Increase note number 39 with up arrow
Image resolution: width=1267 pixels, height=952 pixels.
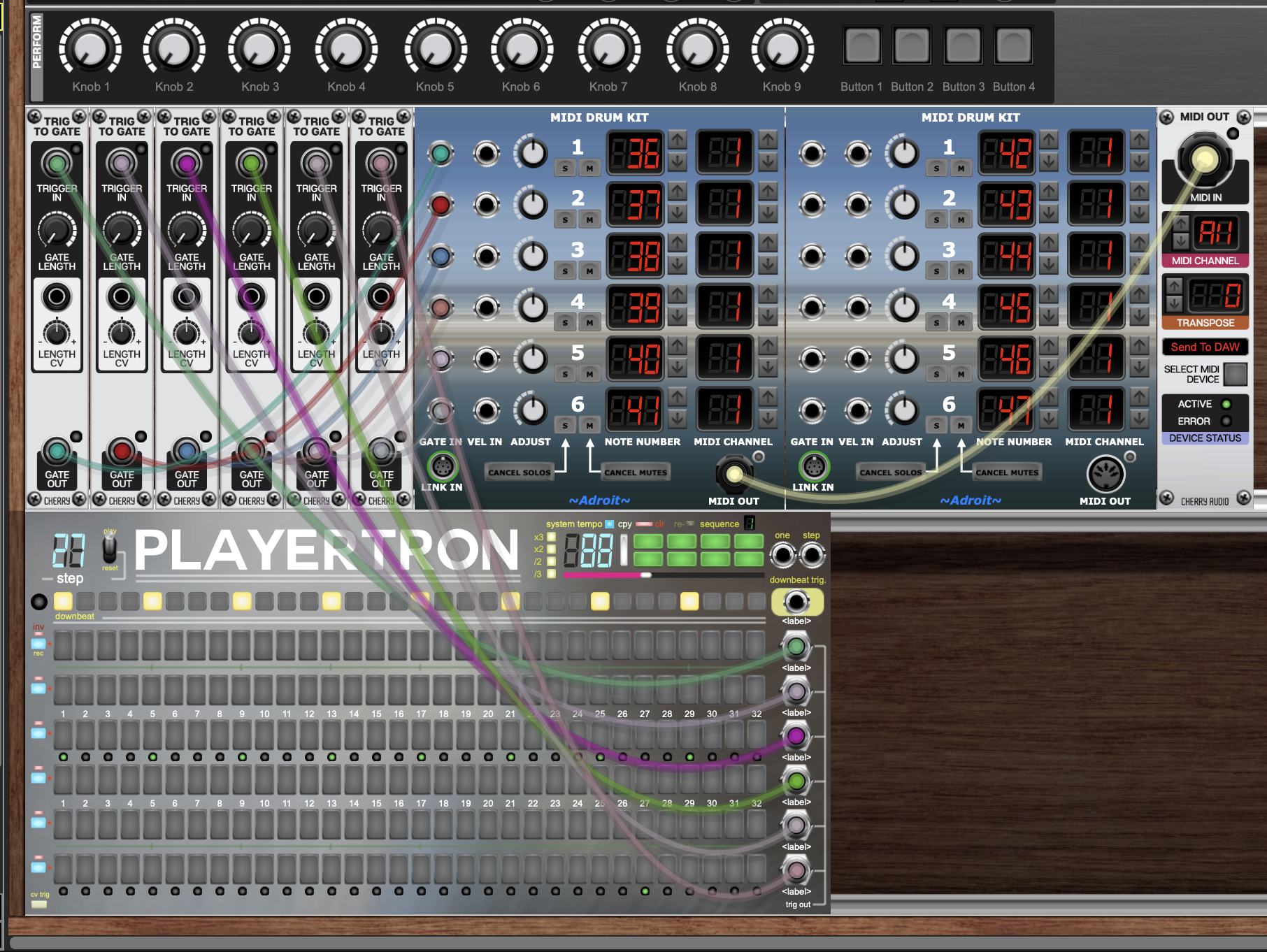click(x=677, y=294)
